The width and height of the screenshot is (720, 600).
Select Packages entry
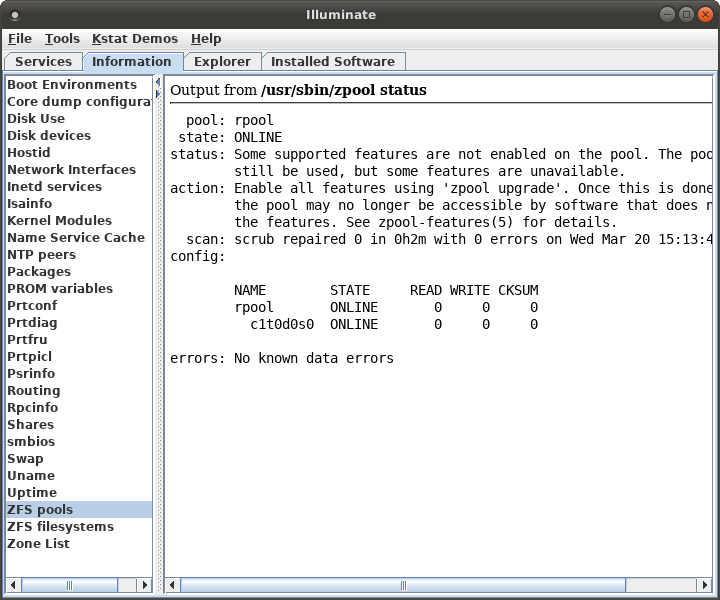79,271
